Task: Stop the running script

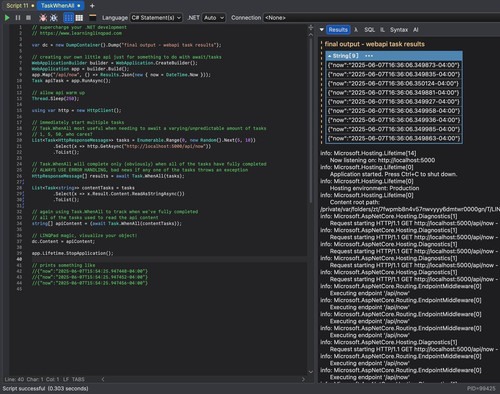Action: pyautogui.click(x=28, y=18)
